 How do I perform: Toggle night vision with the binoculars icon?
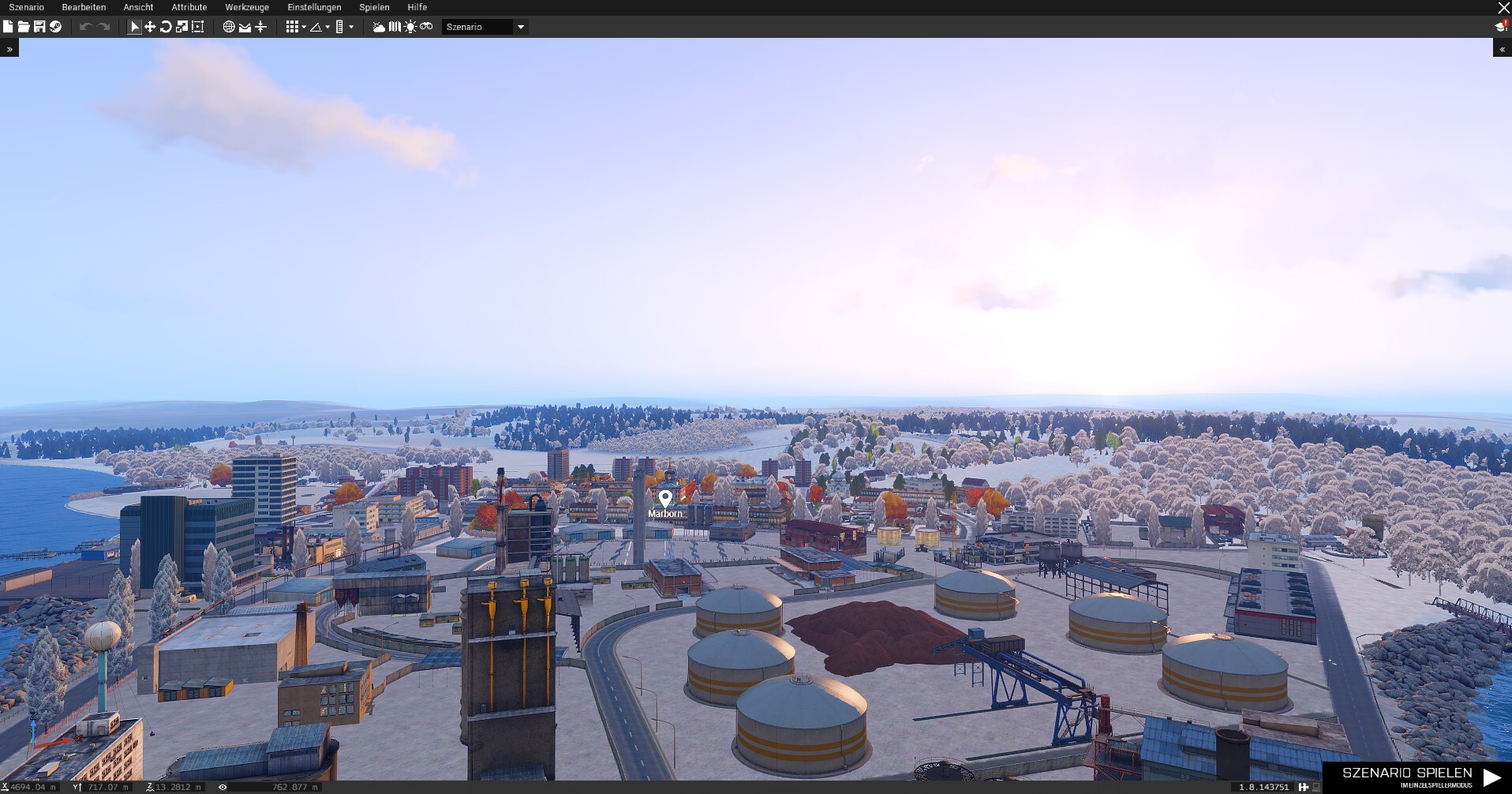point(426,27)
